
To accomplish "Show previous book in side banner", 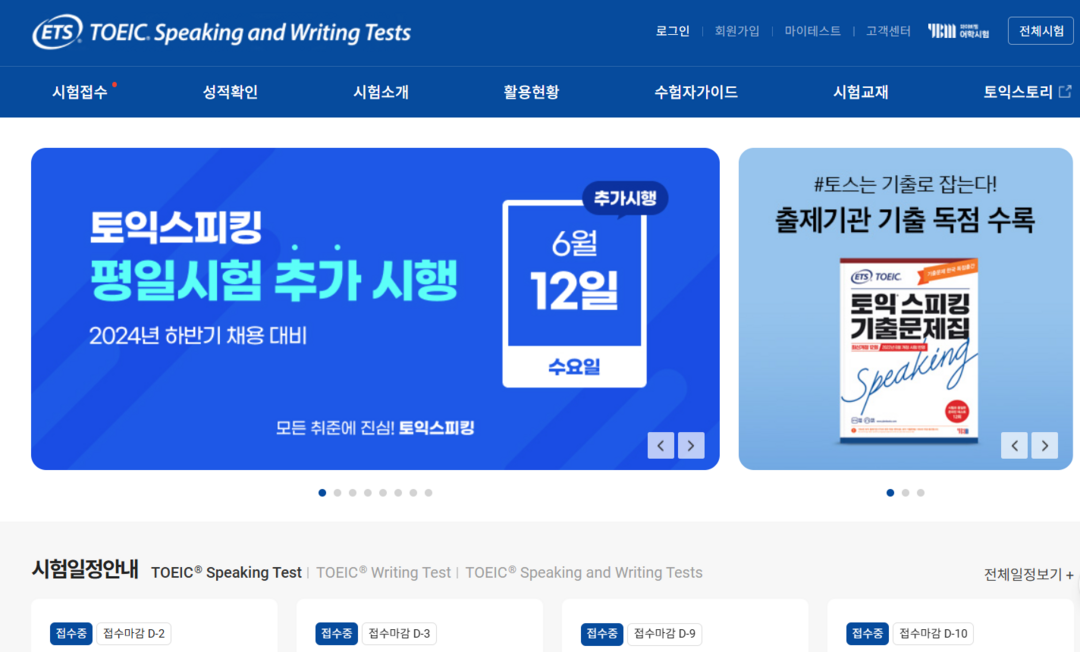I will pyautogui.click(x=1015, y=445).
